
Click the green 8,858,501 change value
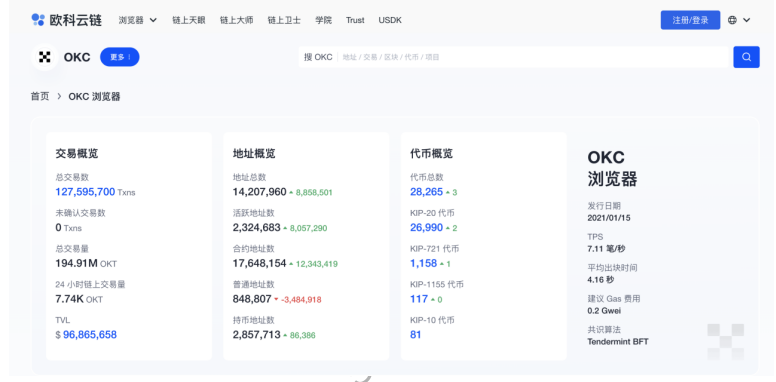(x=314, y=192)
